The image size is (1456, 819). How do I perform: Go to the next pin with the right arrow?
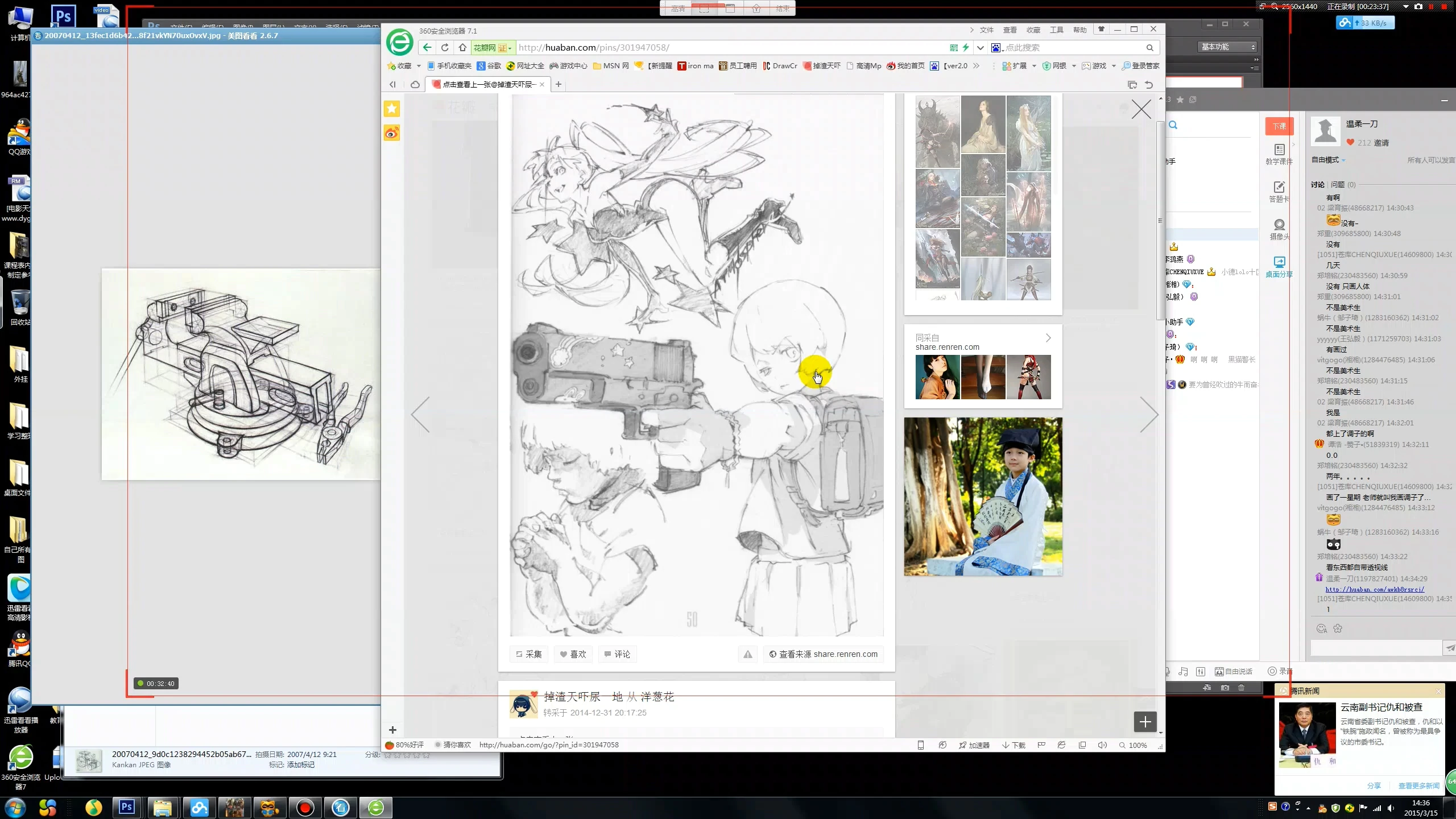pyautogui.click(x=1149, y=415)
